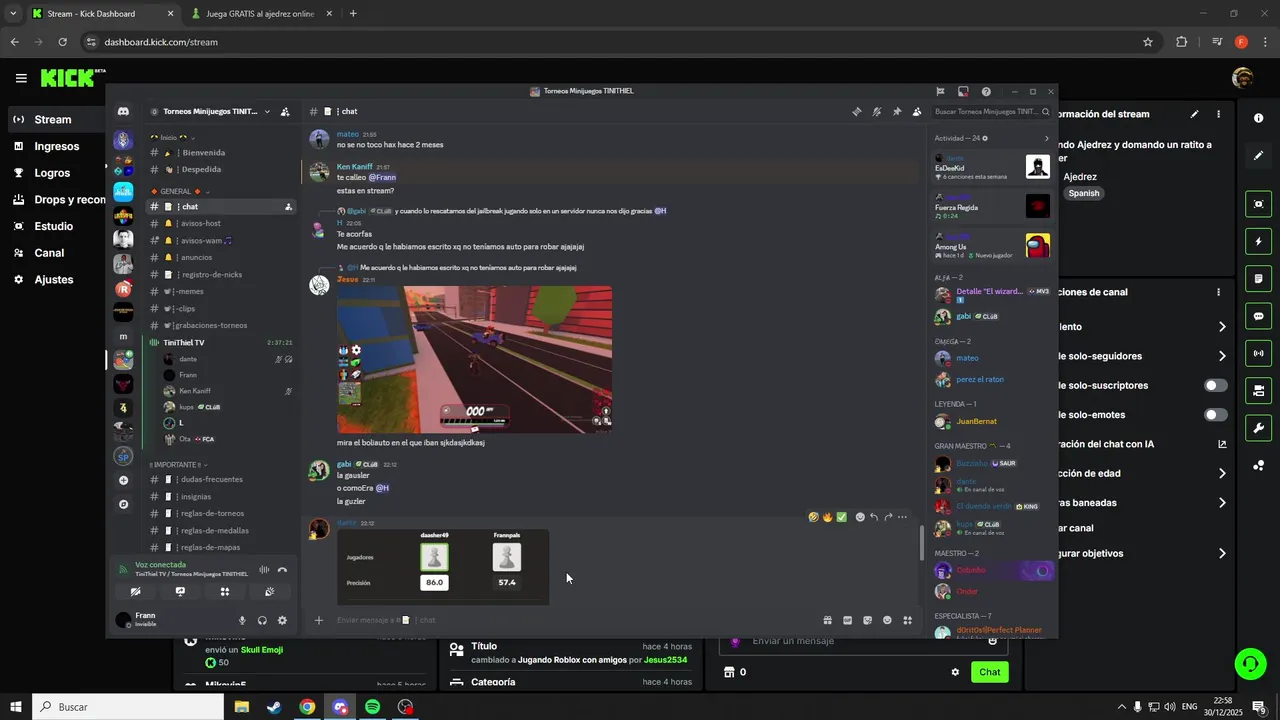Open the Bienvenida channel
The width and height of the screenshot is (1280, 720).
pyautogui.click(x=220, y=152)
